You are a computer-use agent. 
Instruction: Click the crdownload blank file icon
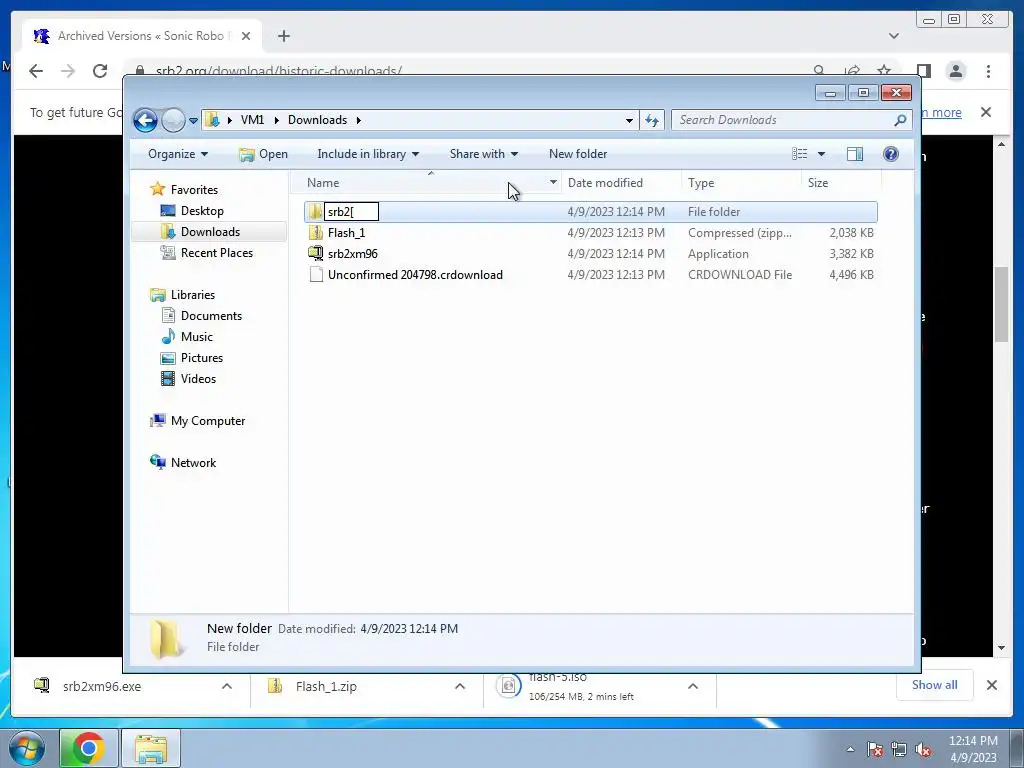tap(316, 275)
